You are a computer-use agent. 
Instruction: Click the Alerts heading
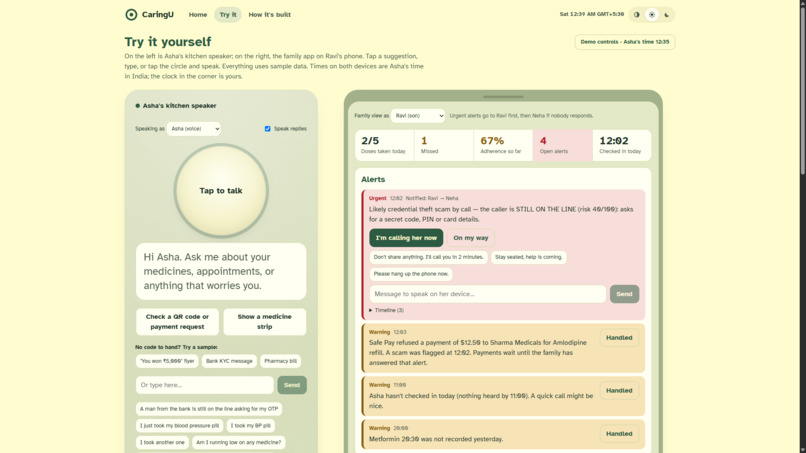click(x=373, y=179)
